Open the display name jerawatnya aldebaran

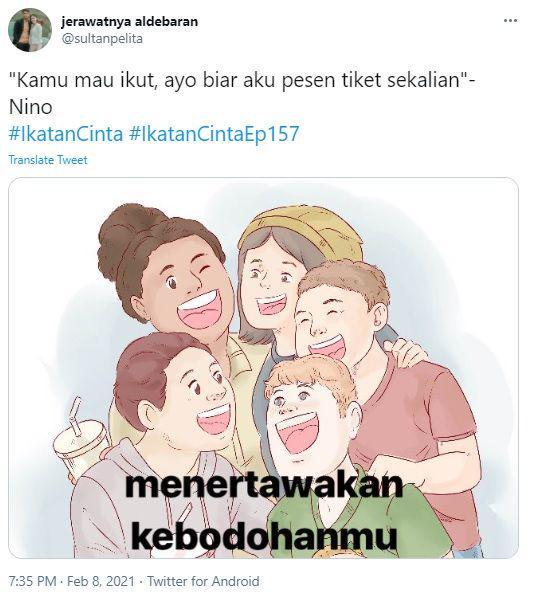click(130, 21)
